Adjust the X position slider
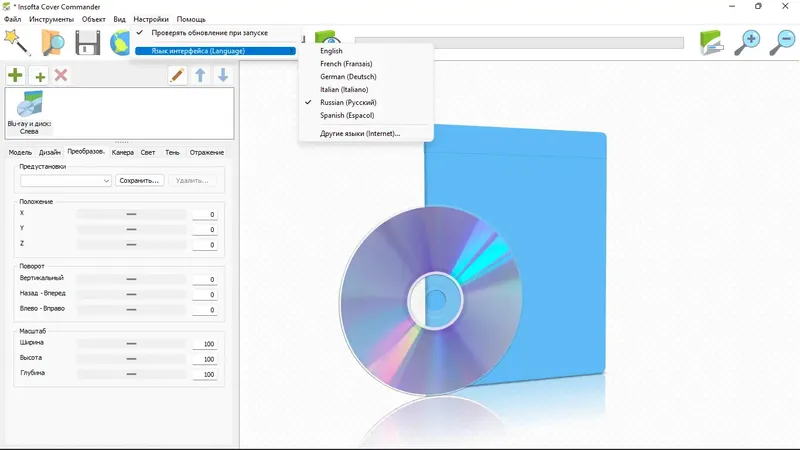Viewport: 800px width, 450px height. 131,214
